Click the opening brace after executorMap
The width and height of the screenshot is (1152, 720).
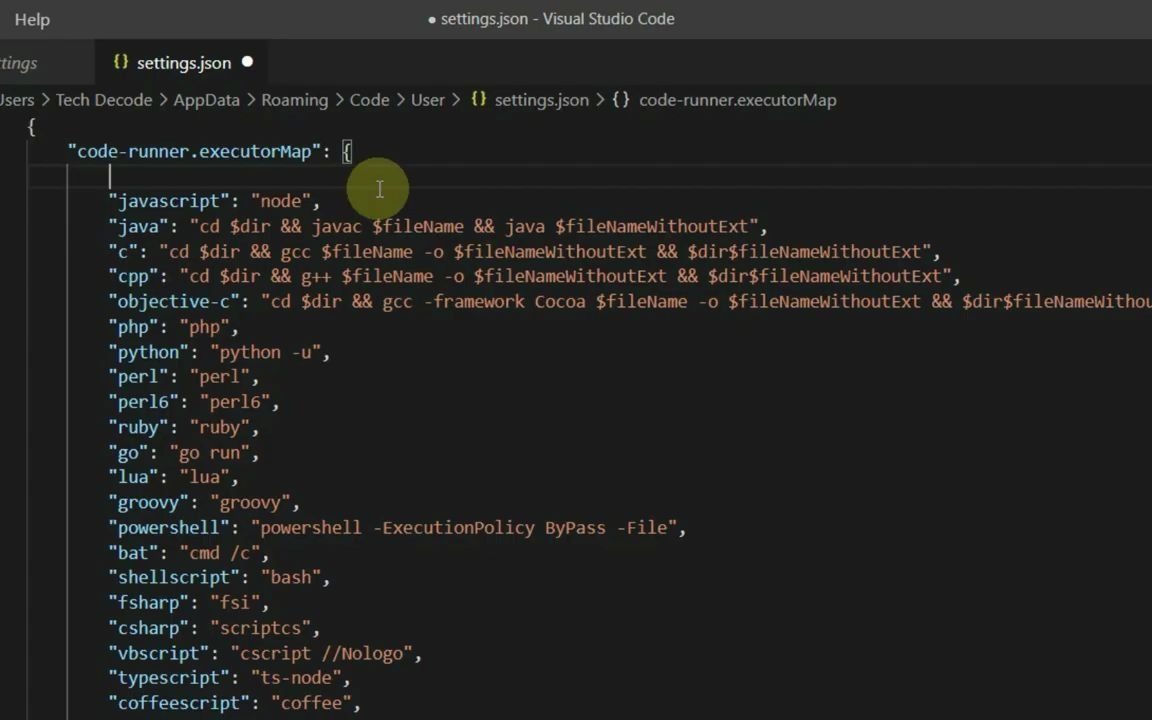[347, 151]
